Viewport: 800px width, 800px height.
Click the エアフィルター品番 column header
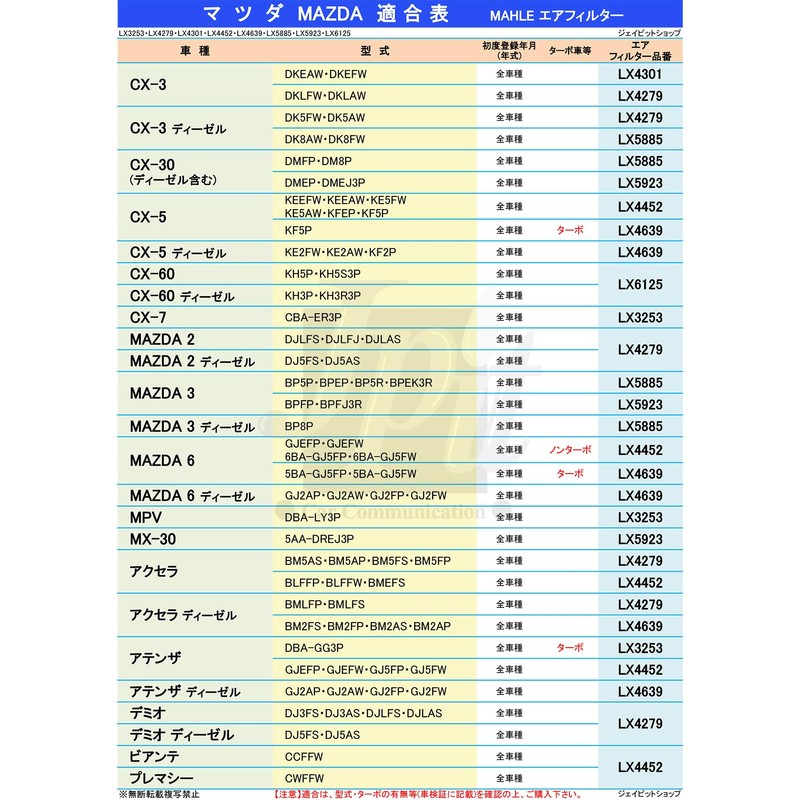[640, 51]
